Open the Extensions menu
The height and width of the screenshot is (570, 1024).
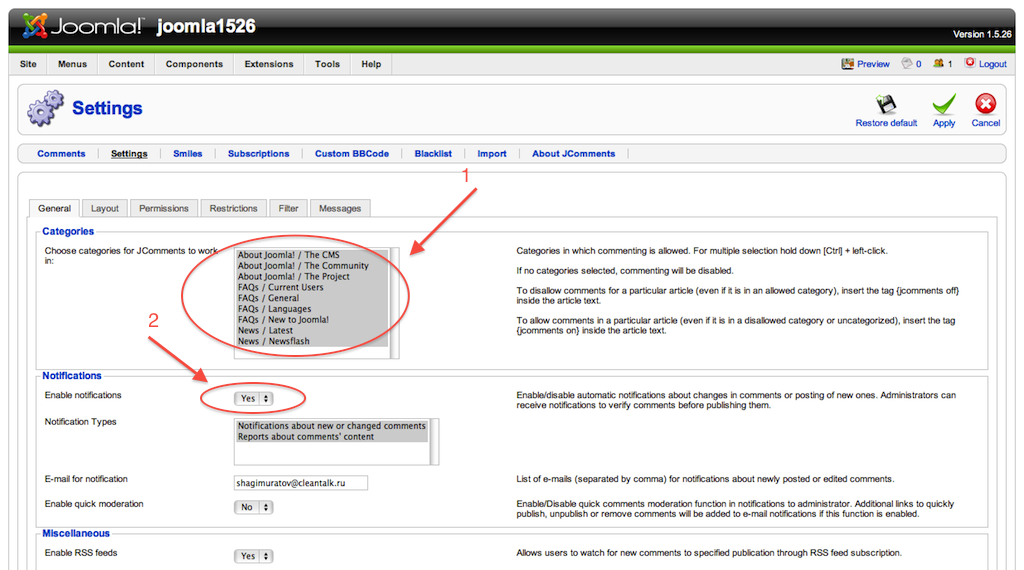(268, 64)
